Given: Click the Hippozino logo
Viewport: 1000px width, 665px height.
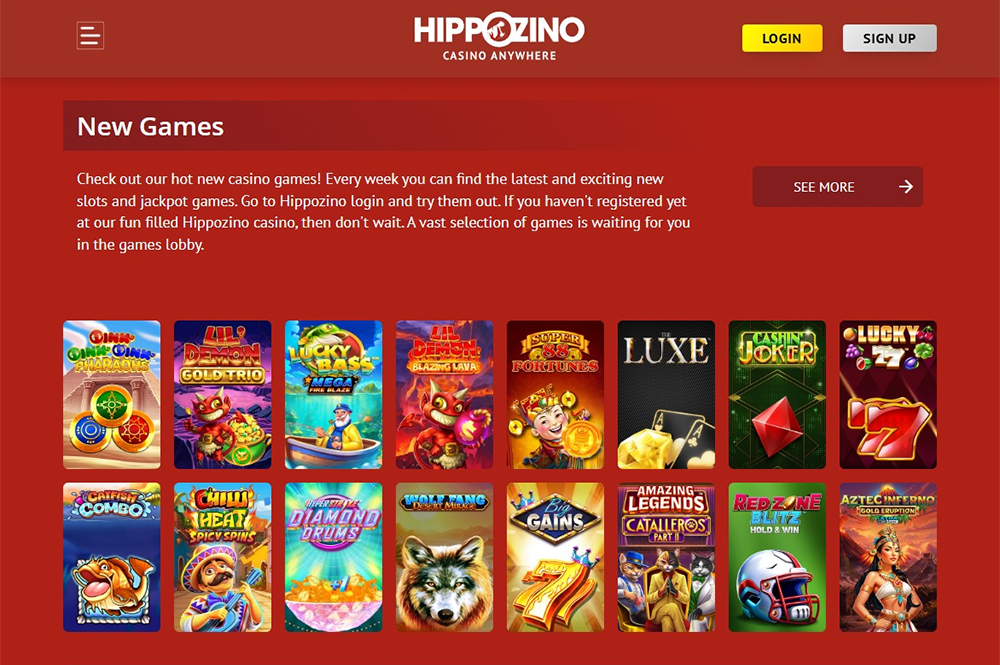Looking at the screenshot, I should tap(499, 37).
